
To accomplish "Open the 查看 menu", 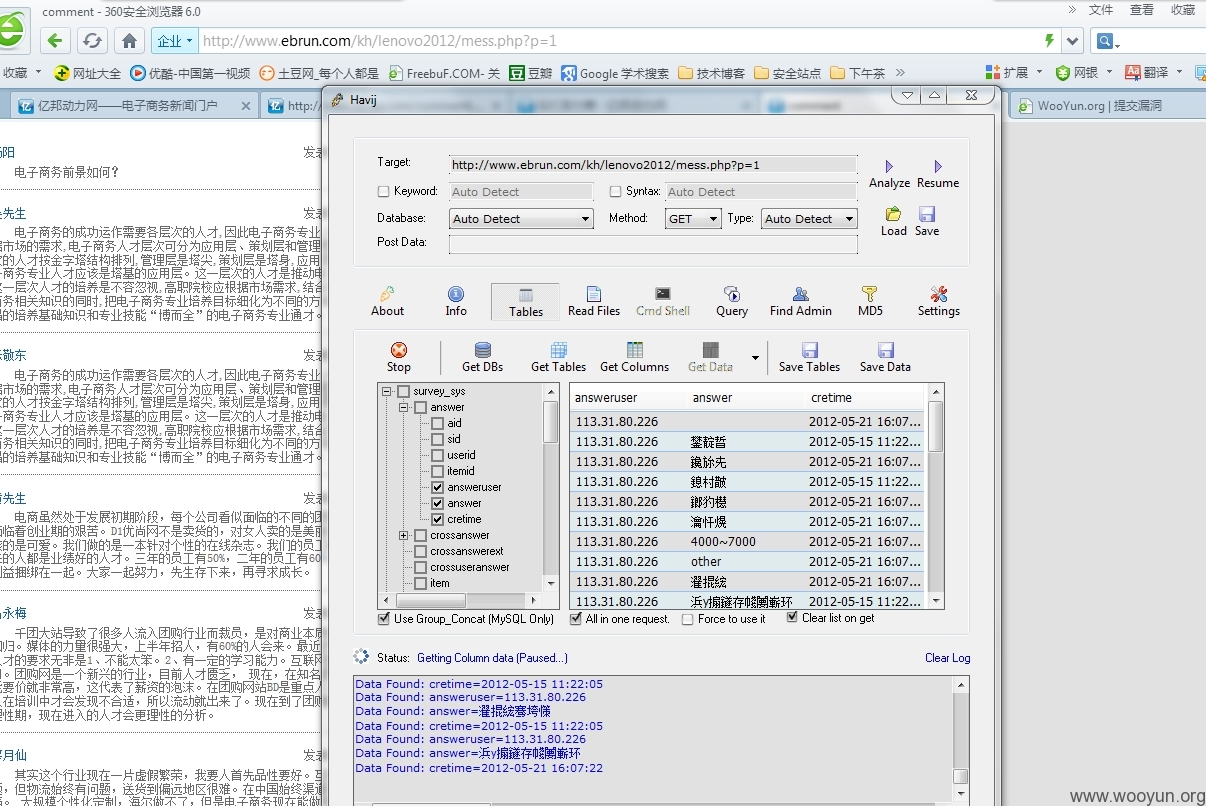I will click(1142, 10).
